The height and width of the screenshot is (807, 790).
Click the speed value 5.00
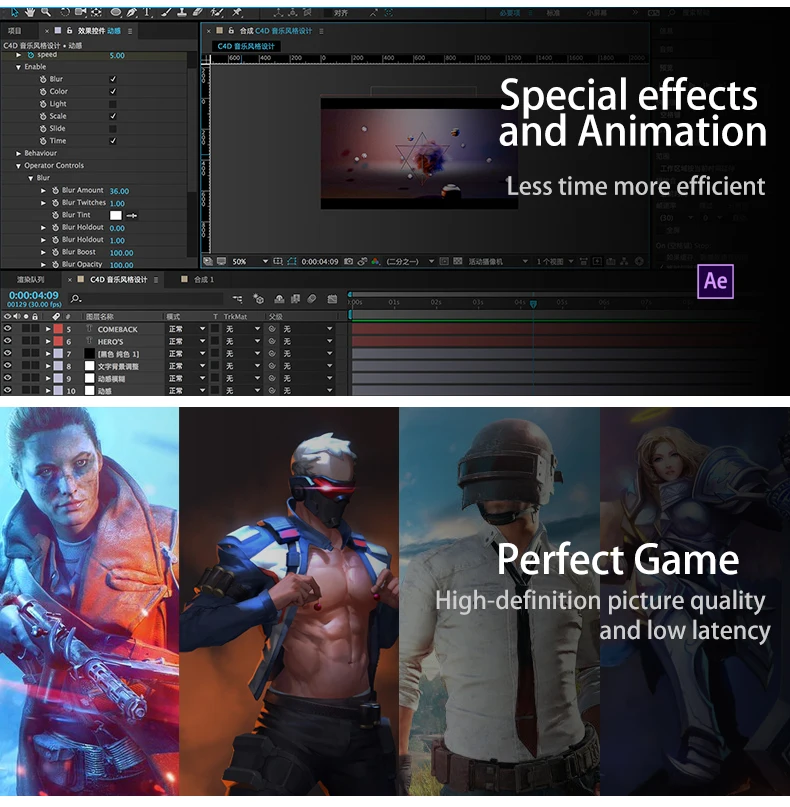[117, 55]
